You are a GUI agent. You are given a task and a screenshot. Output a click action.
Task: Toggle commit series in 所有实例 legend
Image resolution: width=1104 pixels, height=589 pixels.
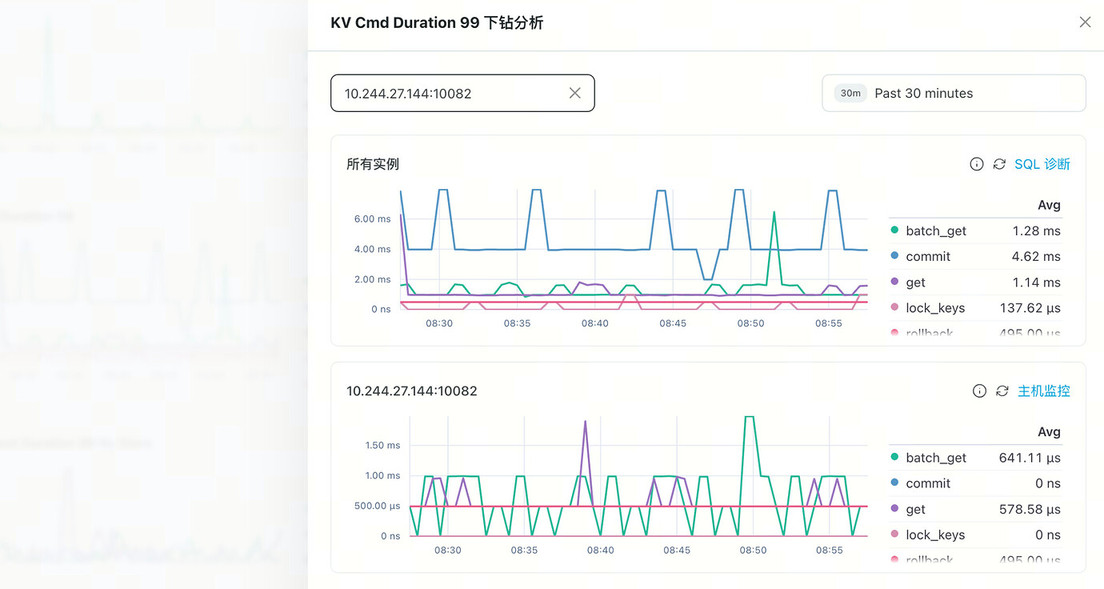tap(927, 257)
